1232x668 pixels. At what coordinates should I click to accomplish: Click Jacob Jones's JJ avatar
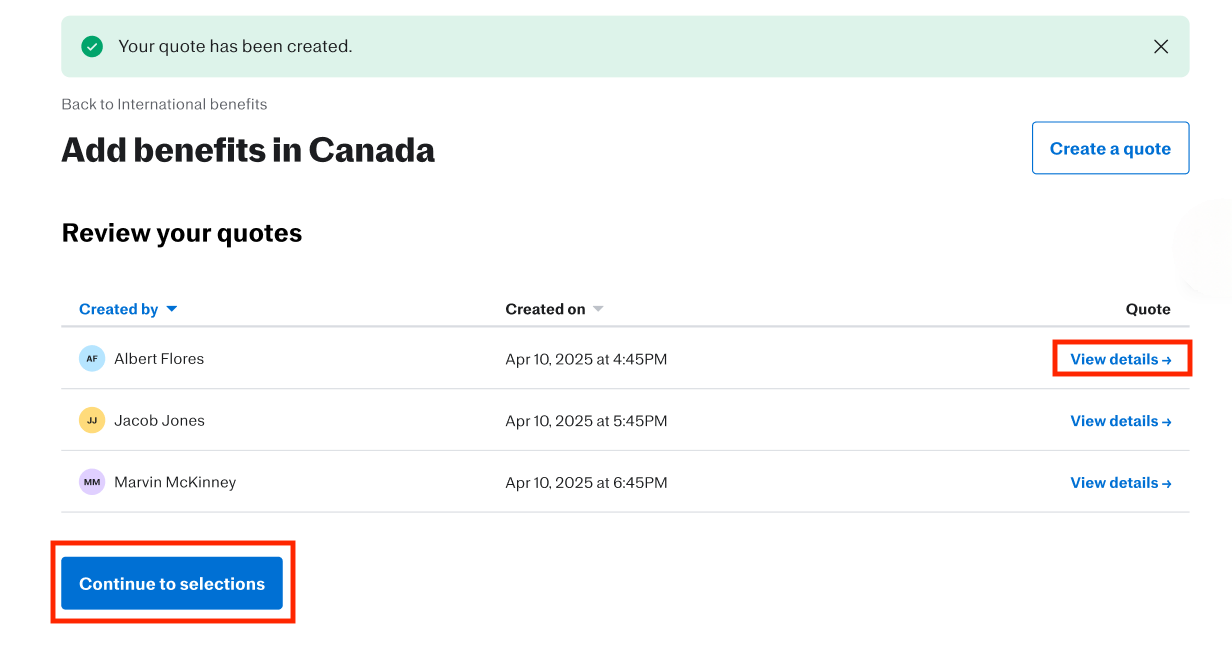tap(92, 421)
